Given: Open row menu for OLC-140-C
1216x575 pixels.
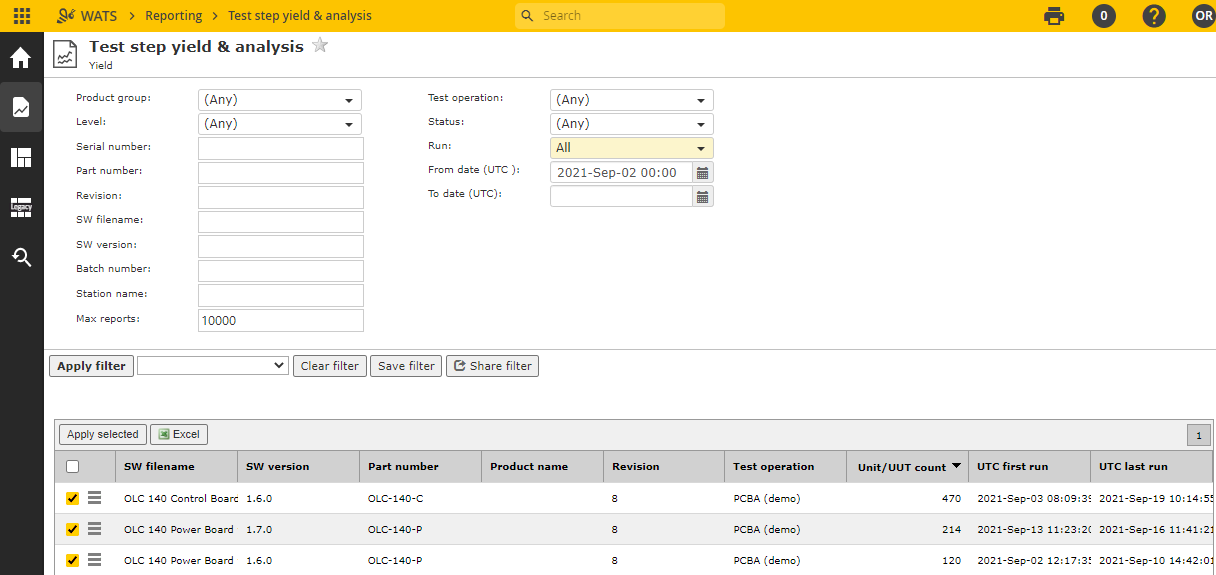Looking at the screenshot, I should pyautogui.click(x=95, y=498).
